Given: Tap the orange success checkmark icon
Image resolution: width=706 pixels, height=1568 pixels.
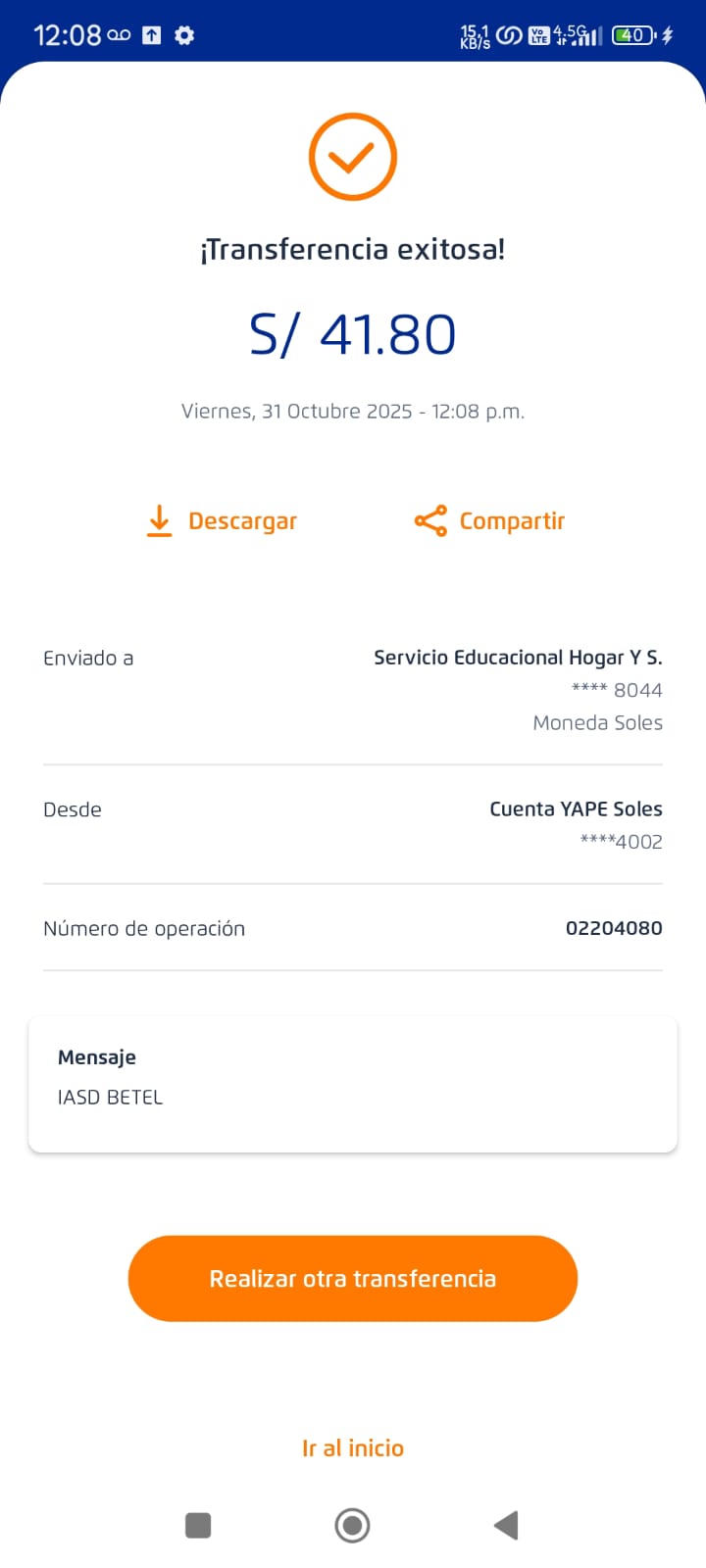Looking at the screenshot, I should tap(352, 157).
